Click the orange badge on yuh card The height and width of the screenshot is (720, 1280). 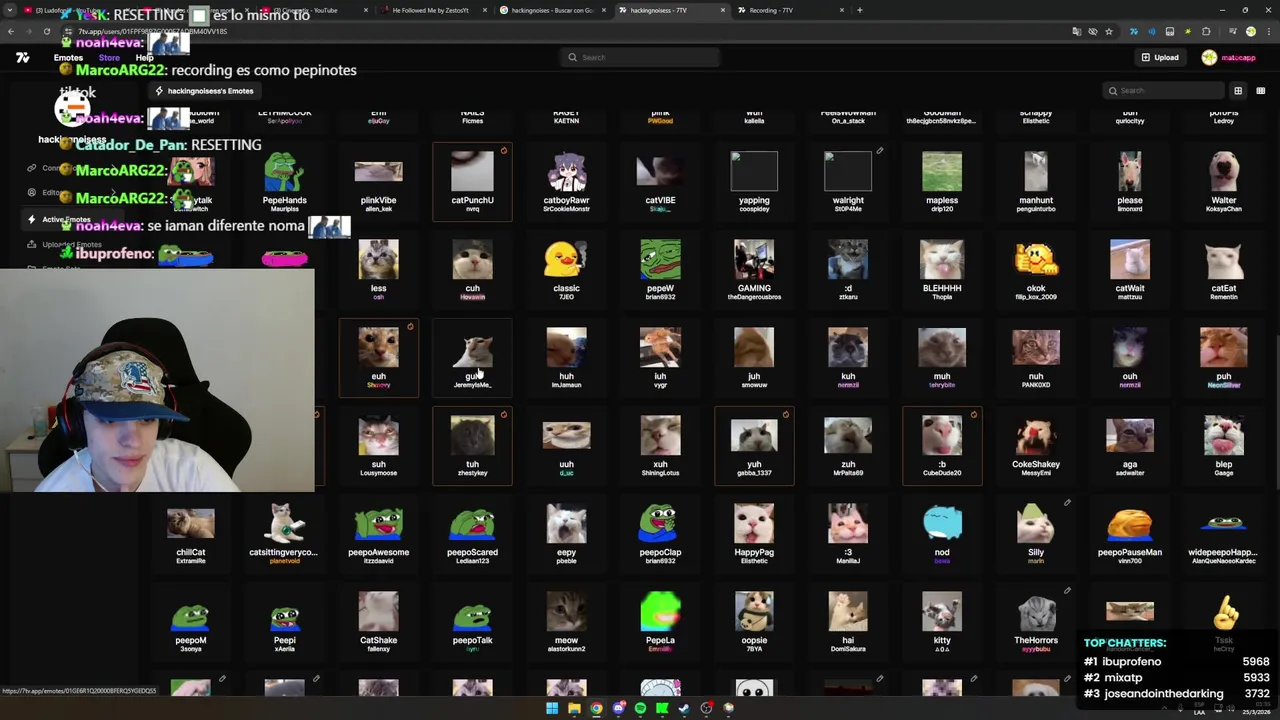pyautogui.click(x=786, y=415)
